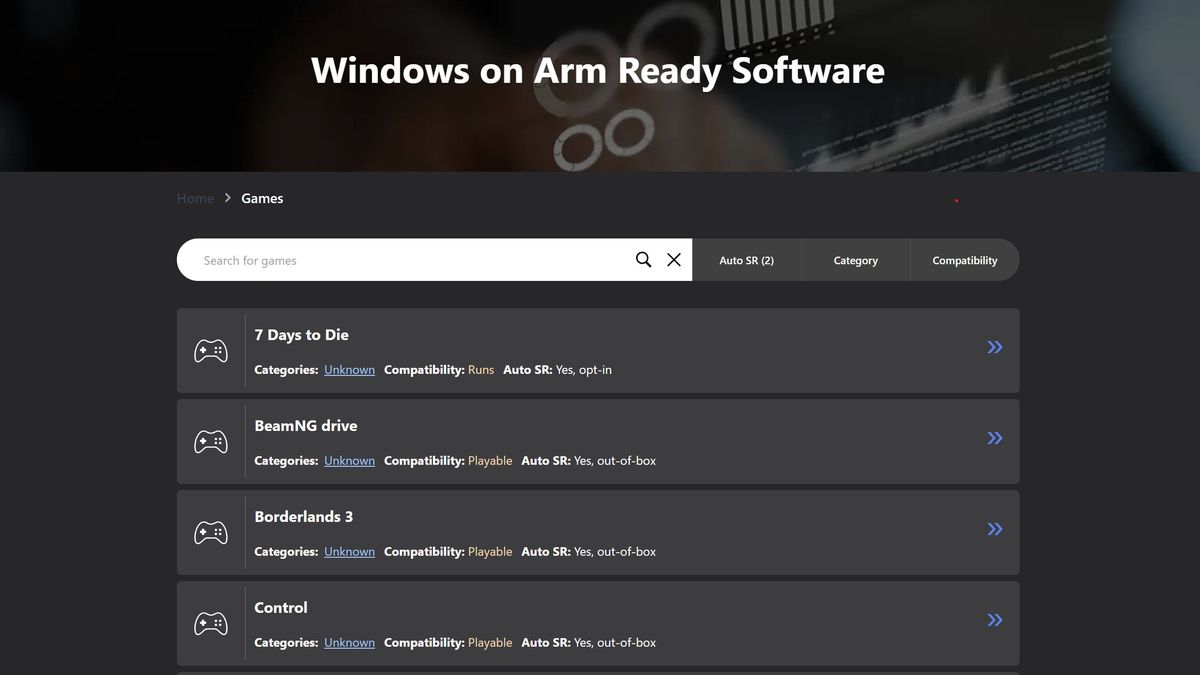Viewport: 1200px width, 675px height.
Task: Open the Auto SR (2) filter
Action: point(746,259)
